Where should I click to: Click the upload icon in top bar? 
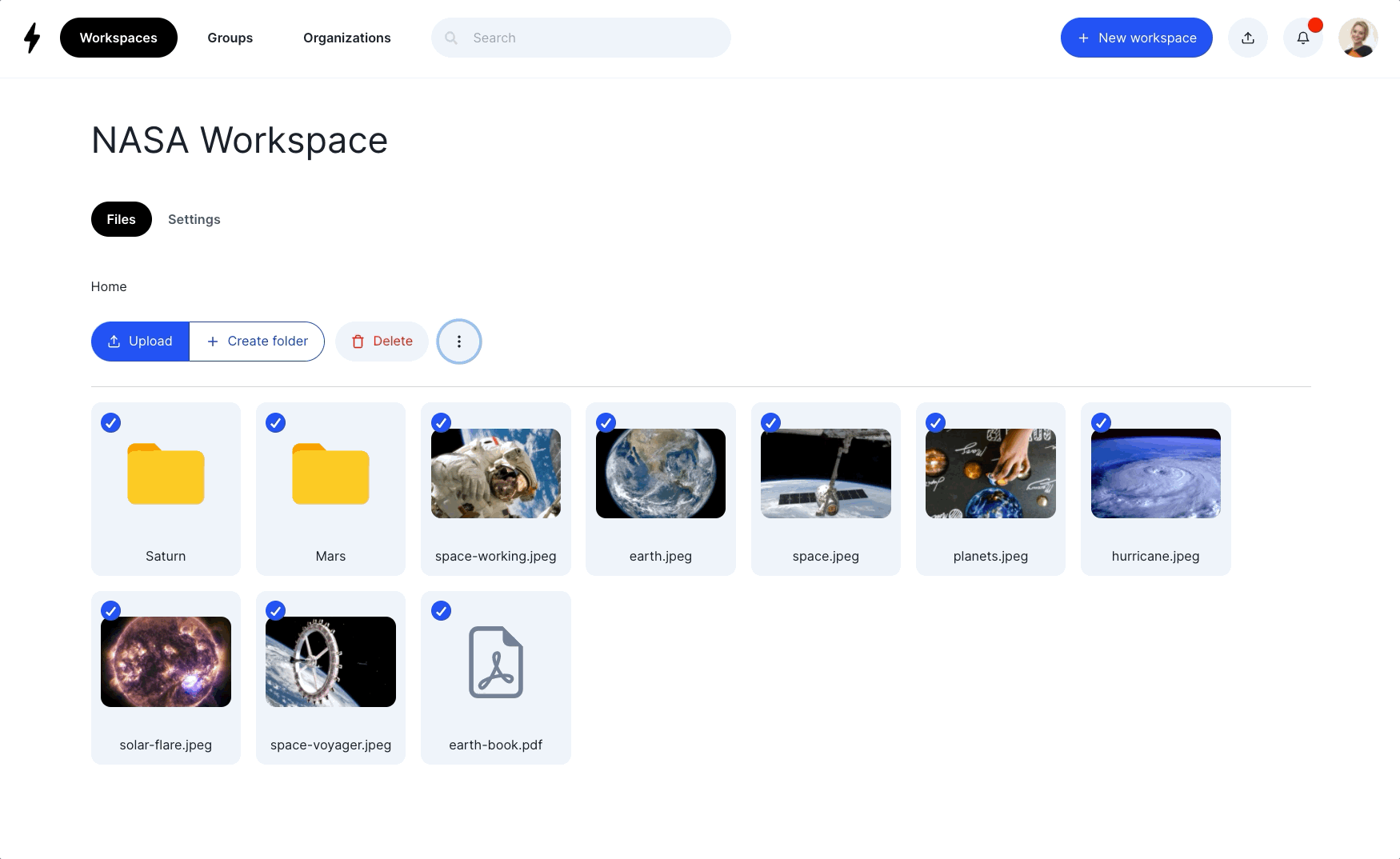pyautogui.click(x=1247, y=38)
